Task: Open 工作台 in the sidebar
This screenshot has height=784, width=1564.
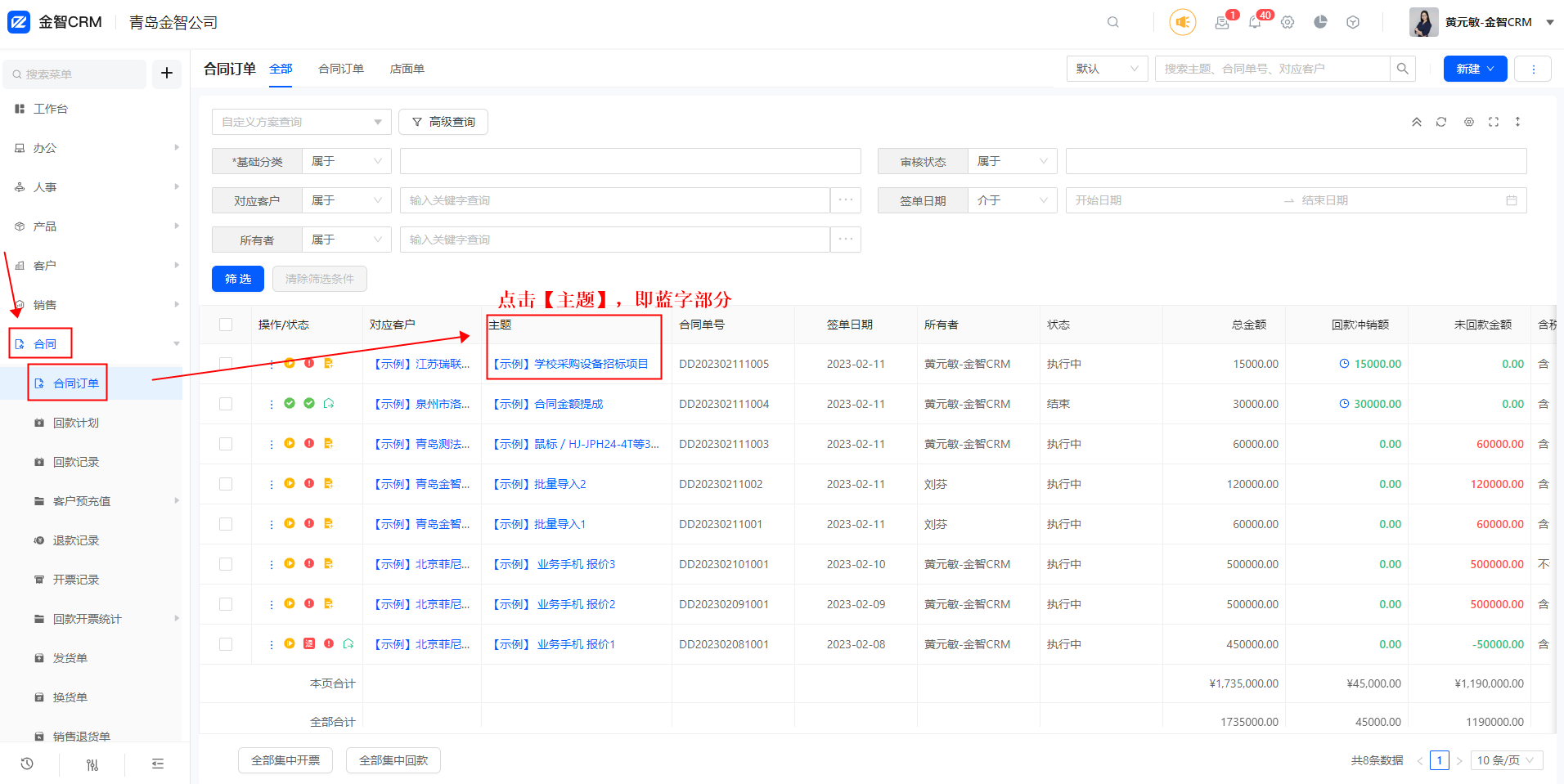Action: point(51,109)
